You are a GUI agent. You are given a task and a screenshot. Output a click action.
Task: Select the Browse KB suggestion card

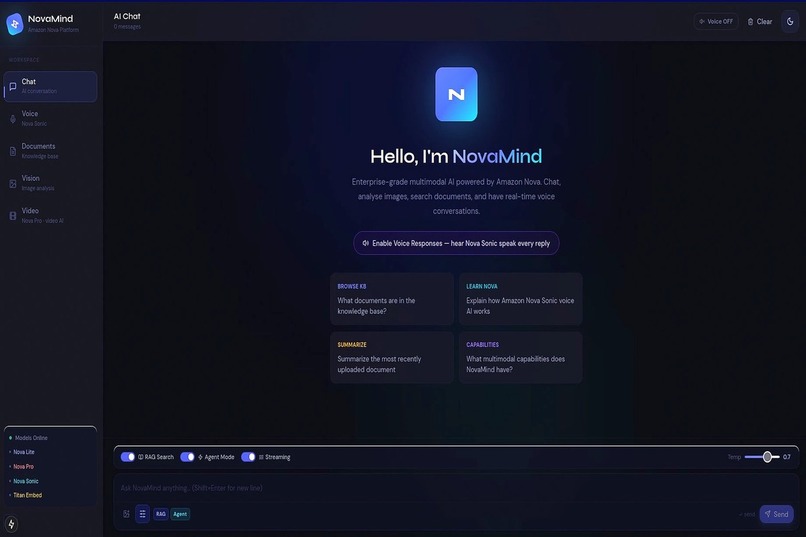click(392, 299)
